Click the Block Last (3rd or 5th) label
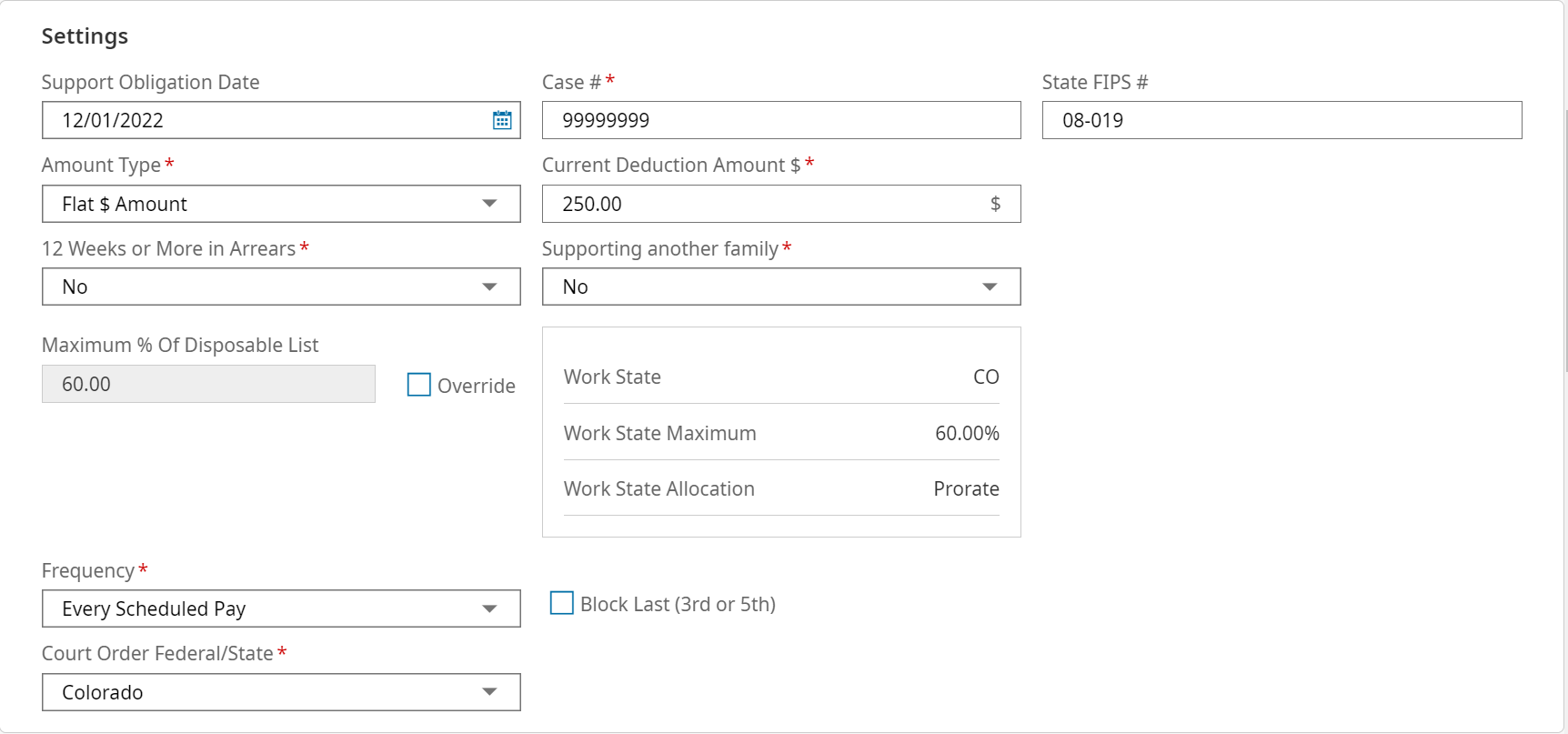This screenshot has height=734, width=1568. 678,604
